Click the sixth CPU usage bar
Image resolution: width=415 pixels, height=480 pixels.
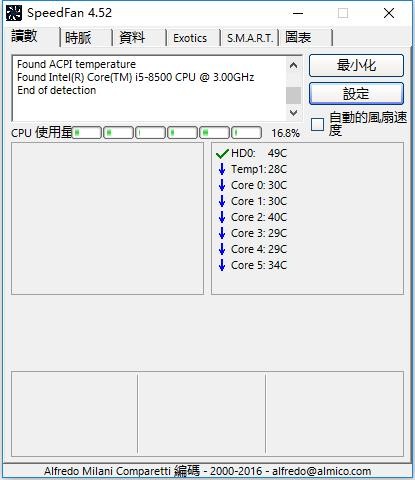click(x=246, y=133)
